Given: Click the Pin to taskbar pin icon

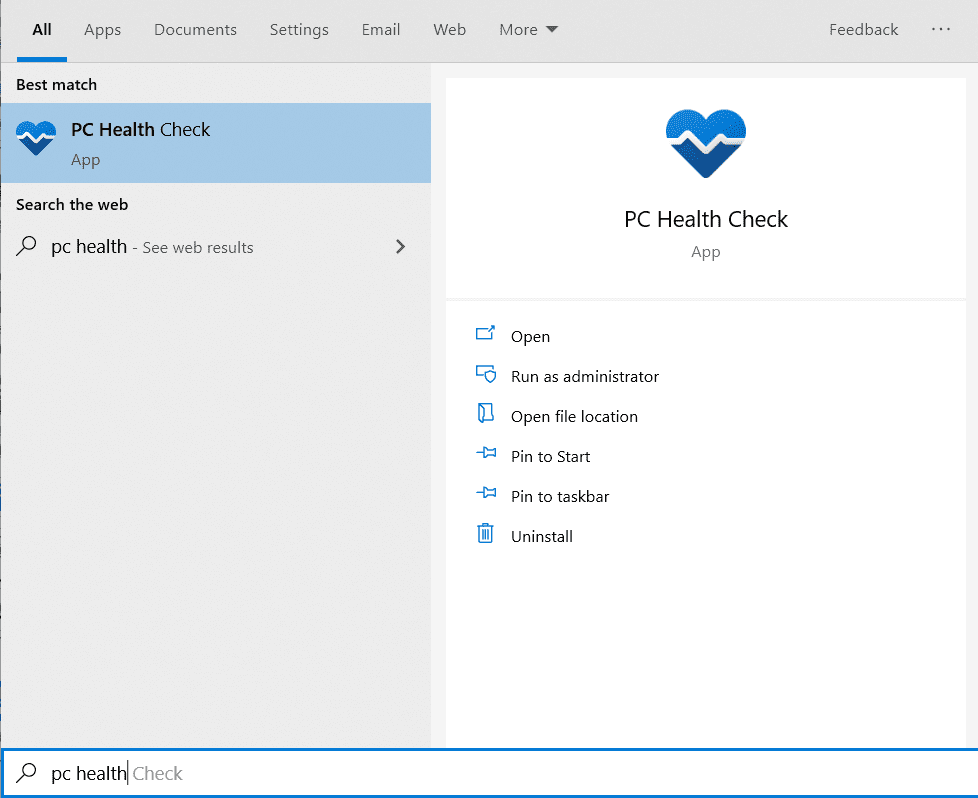Looking at the screenshot, I should click(x=486, y=496).
